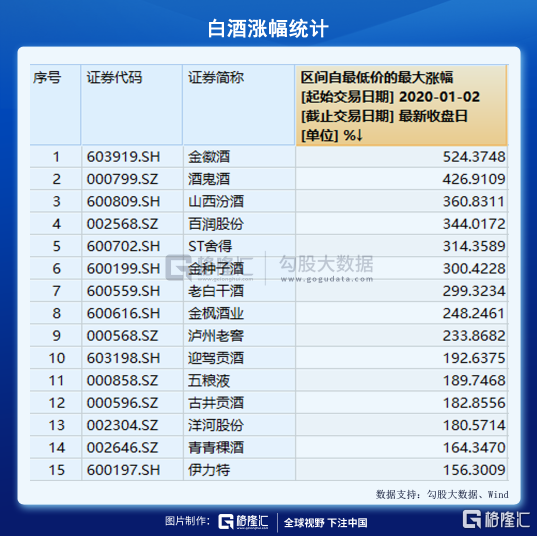The image size is (537, 536).
Task: Select the value 344.0172 cell
Action: (401, 224)
